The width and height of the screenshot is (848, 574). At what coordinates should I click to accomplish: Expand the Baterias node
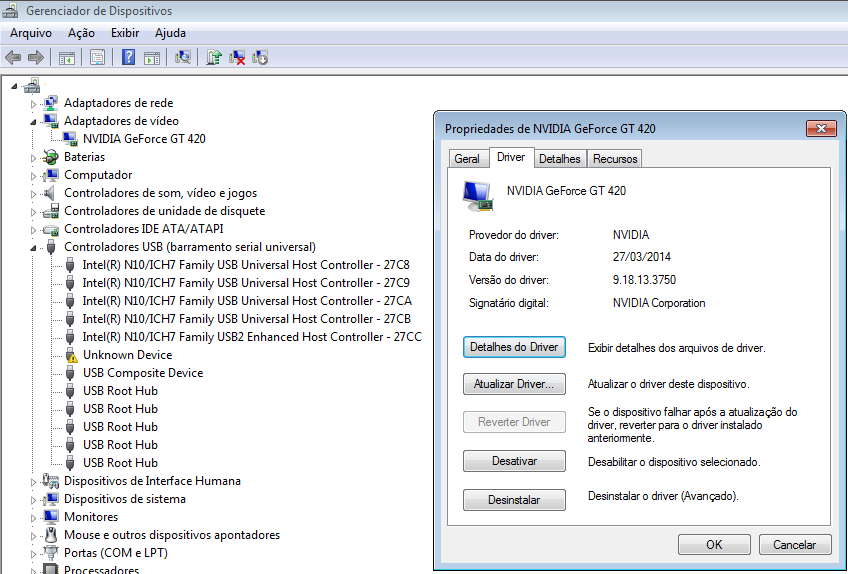[34, 158]
